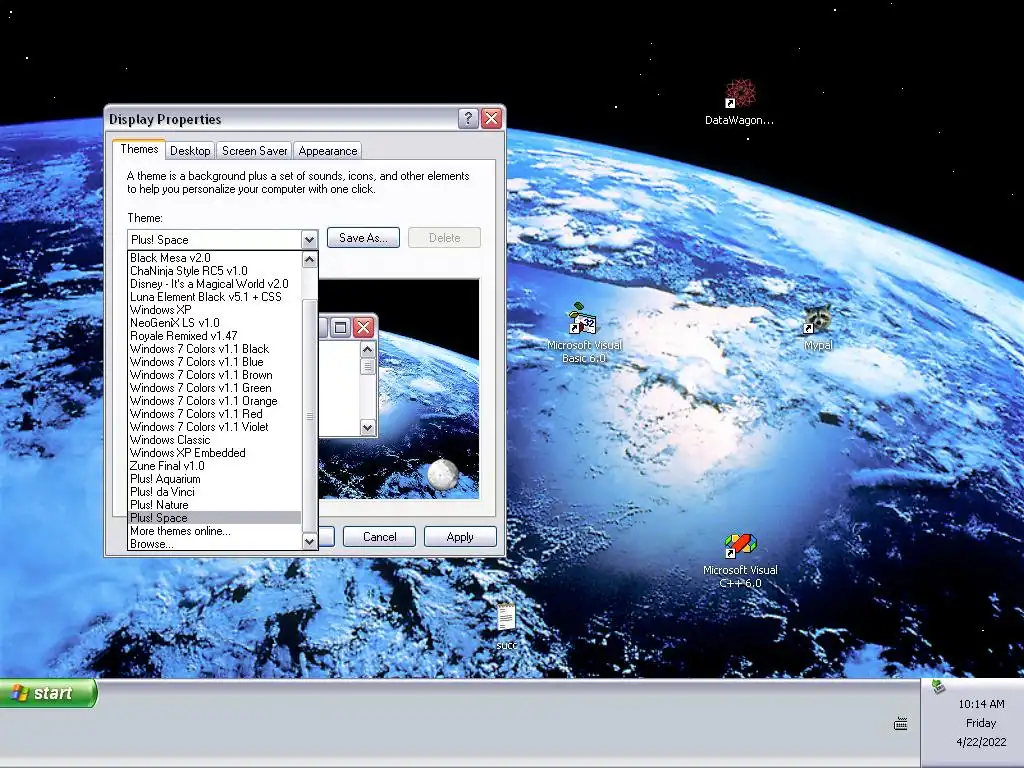Image resolution: width=1024 pixels, height=768 pixels.
Task: Click the Cancel button
Action: (x=379, y=537)
